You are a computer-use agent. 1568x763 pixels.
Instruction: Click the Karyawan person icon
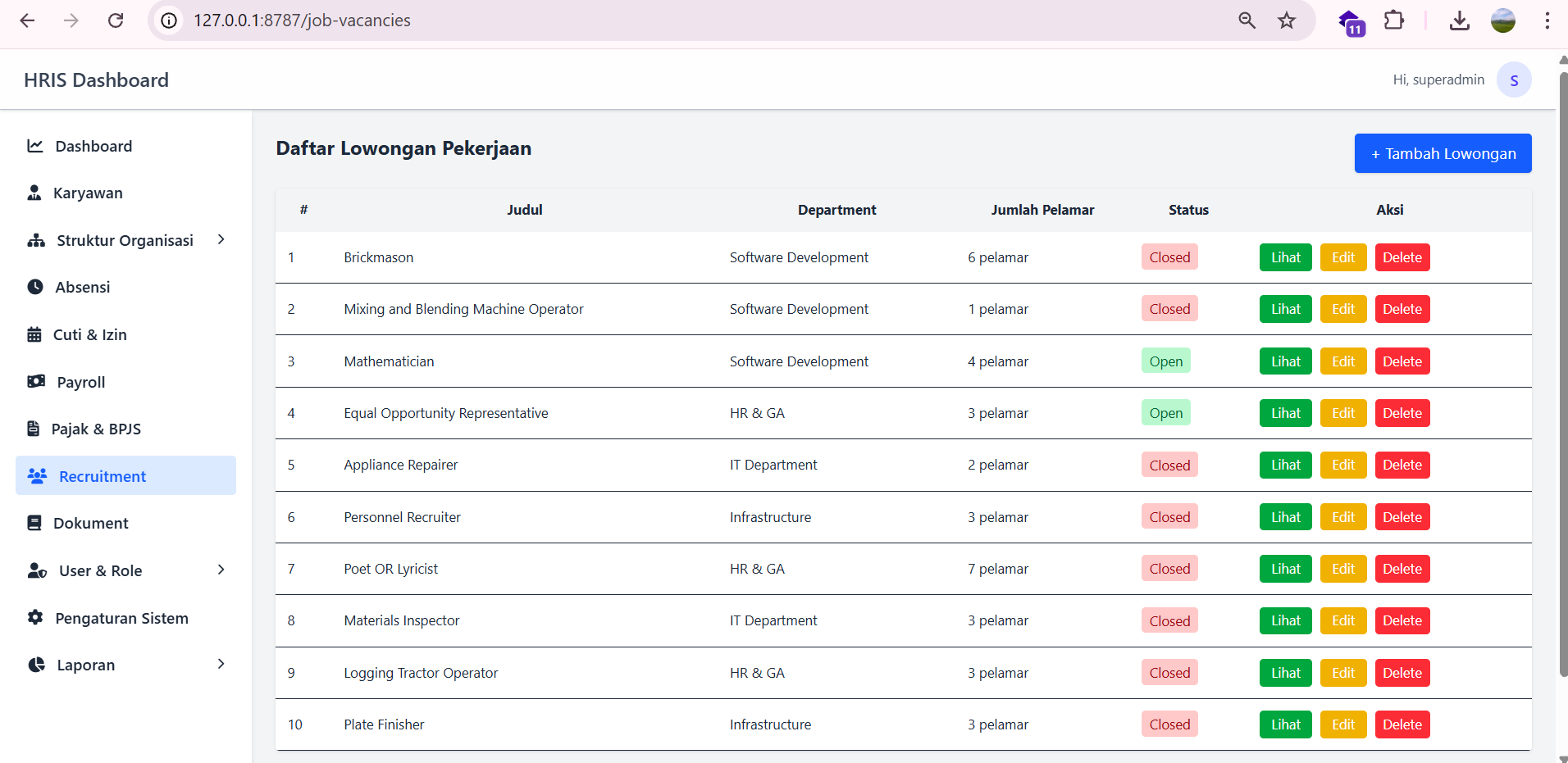[x=34, y=193]
